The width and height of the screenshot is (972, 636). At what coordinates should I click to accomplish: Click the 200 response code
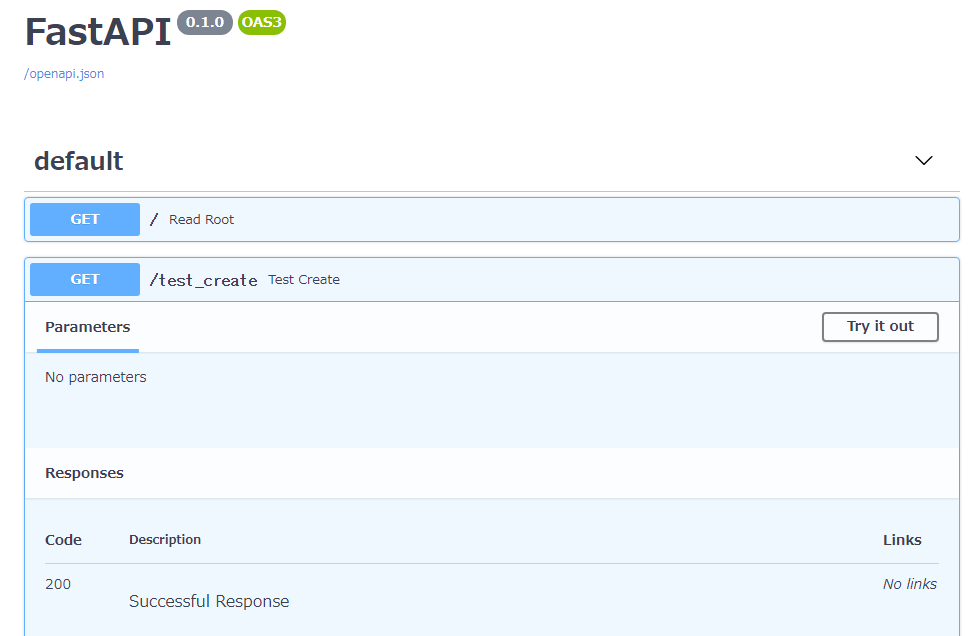[x=58, y=584]
